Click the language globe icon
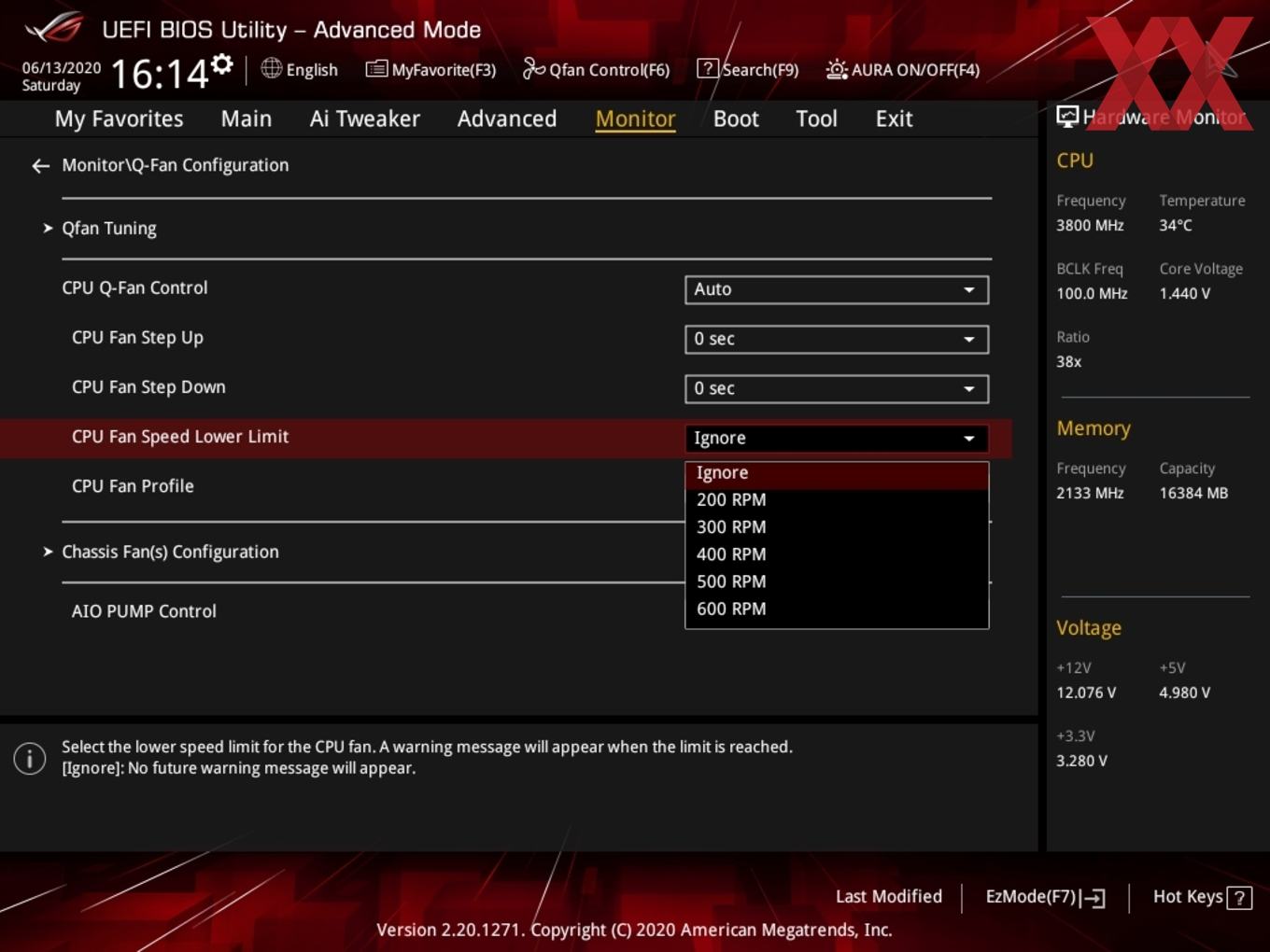 pos(271,68)
